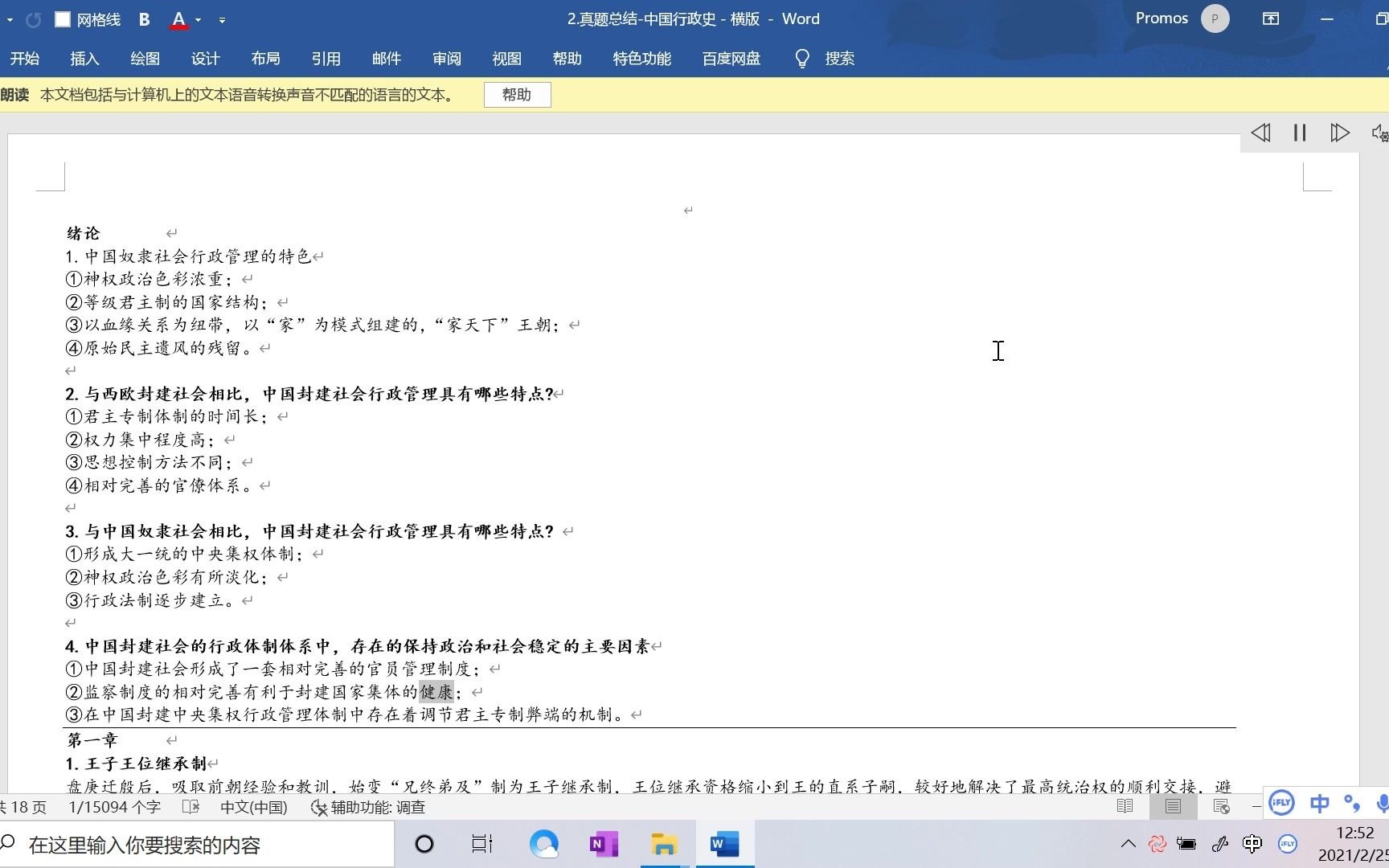The width and height of the screenshot is (1389, 868).
Task: Click the pen tray icon
Action: (x=1220, y=843)
